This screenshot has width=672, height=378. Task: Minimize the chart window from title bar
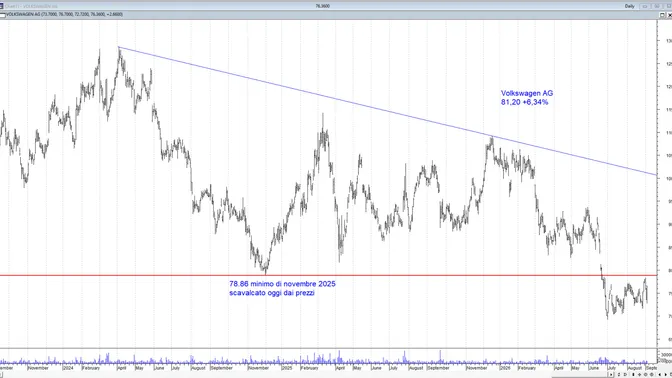click(645, 6)
